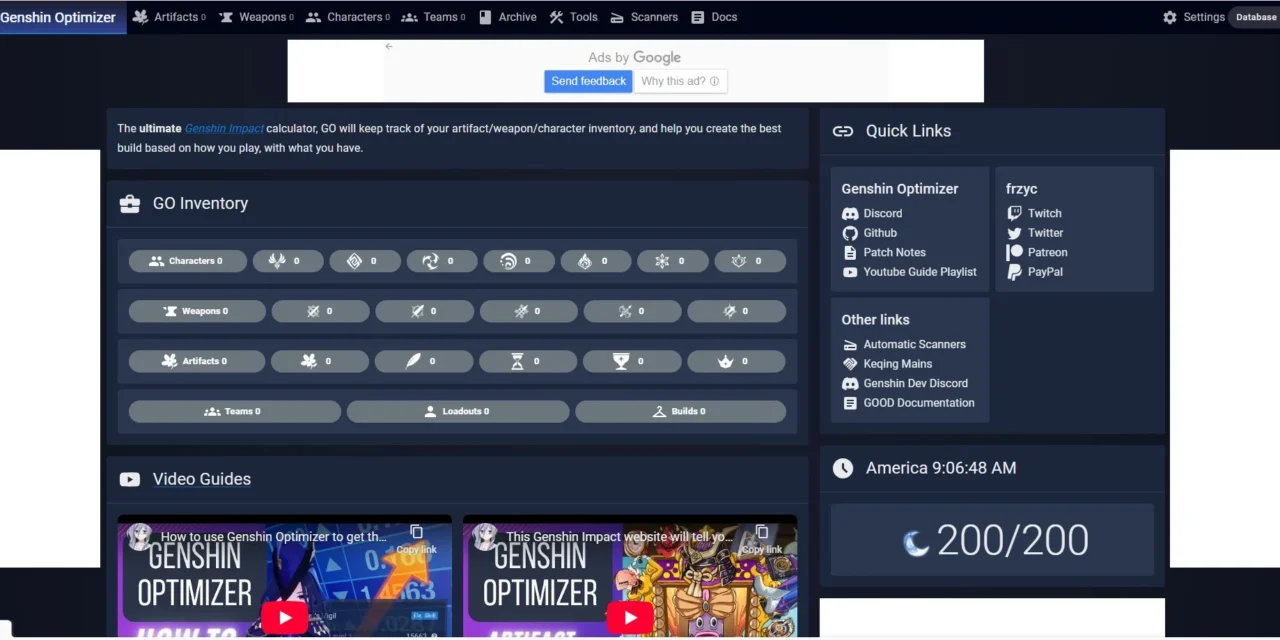This screenshot has height=640, width=1280.
Task: Select the Bow weapon type chip
Action: click(632, 311)
